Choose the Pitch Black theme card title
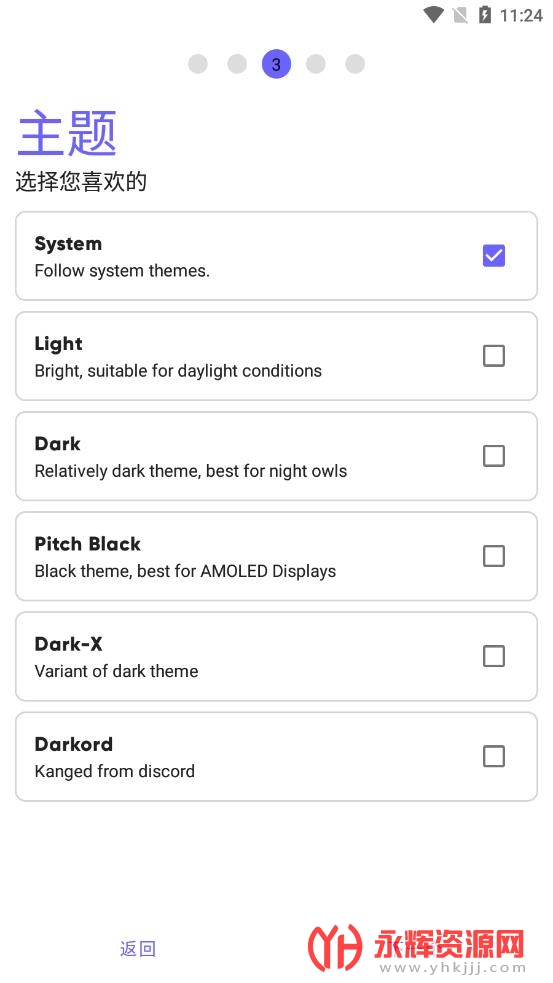553x983 pixels. pyautogui.click(x=88, y=544)
